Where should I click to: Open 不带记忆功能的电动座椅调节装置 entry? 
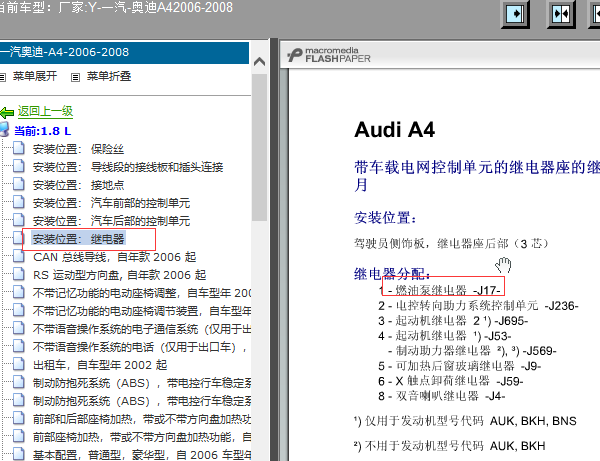tap(142, 311)
